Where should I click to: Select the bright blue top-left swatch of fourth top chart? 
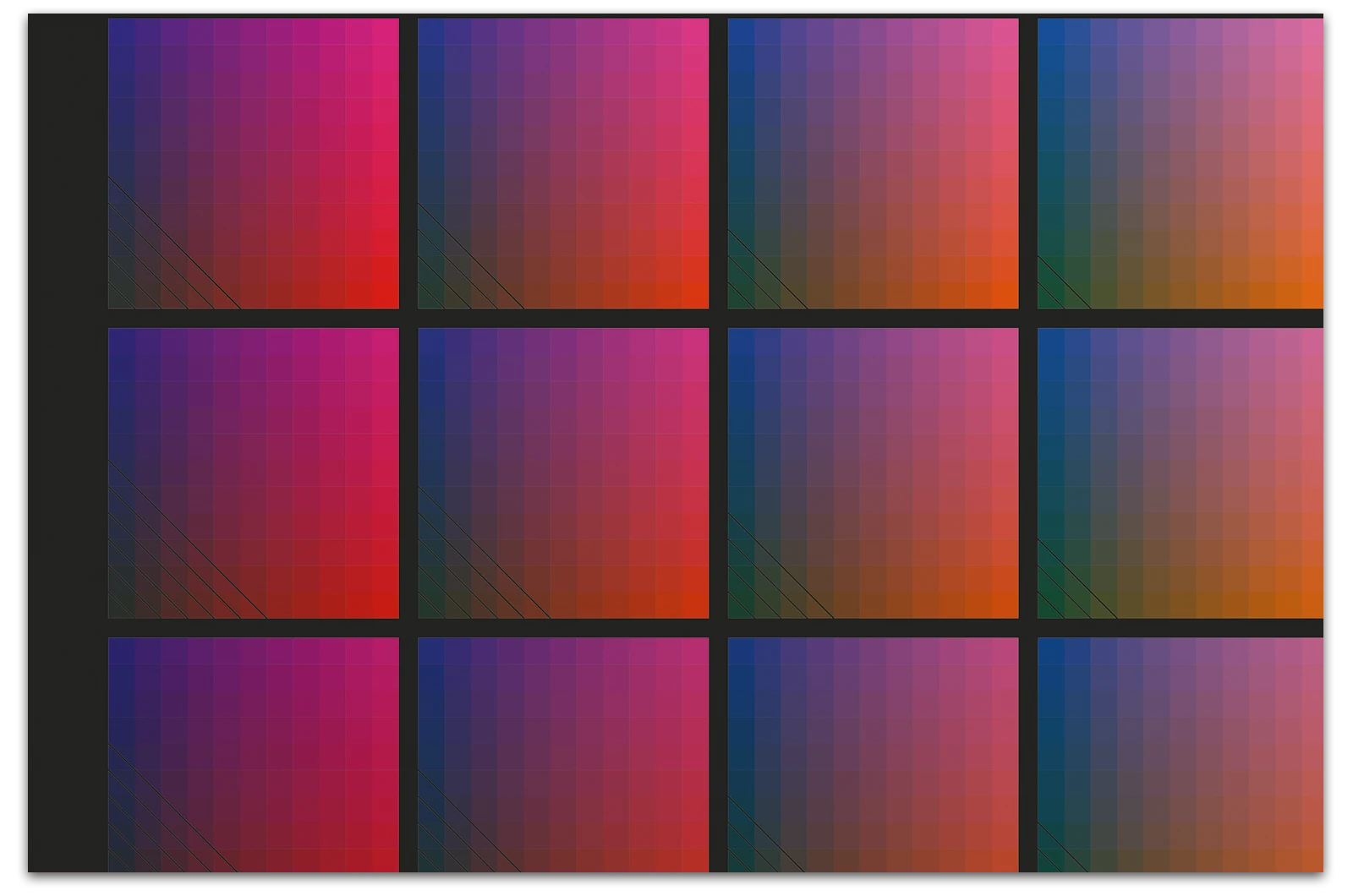click(x=1051, y=31)
